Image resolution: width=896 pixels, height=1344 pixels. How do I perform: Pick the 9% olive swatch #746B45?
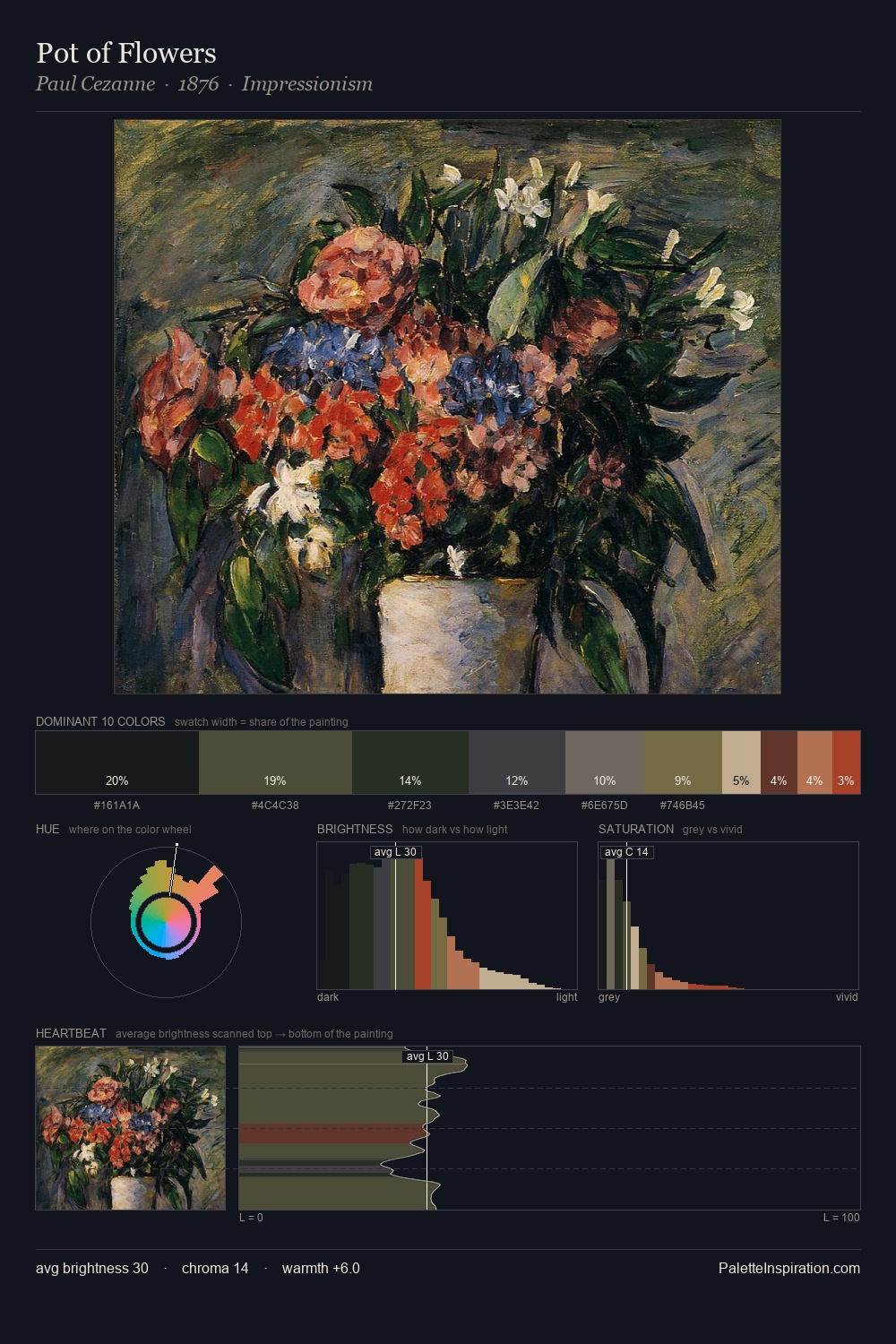[x=683, y=762]
